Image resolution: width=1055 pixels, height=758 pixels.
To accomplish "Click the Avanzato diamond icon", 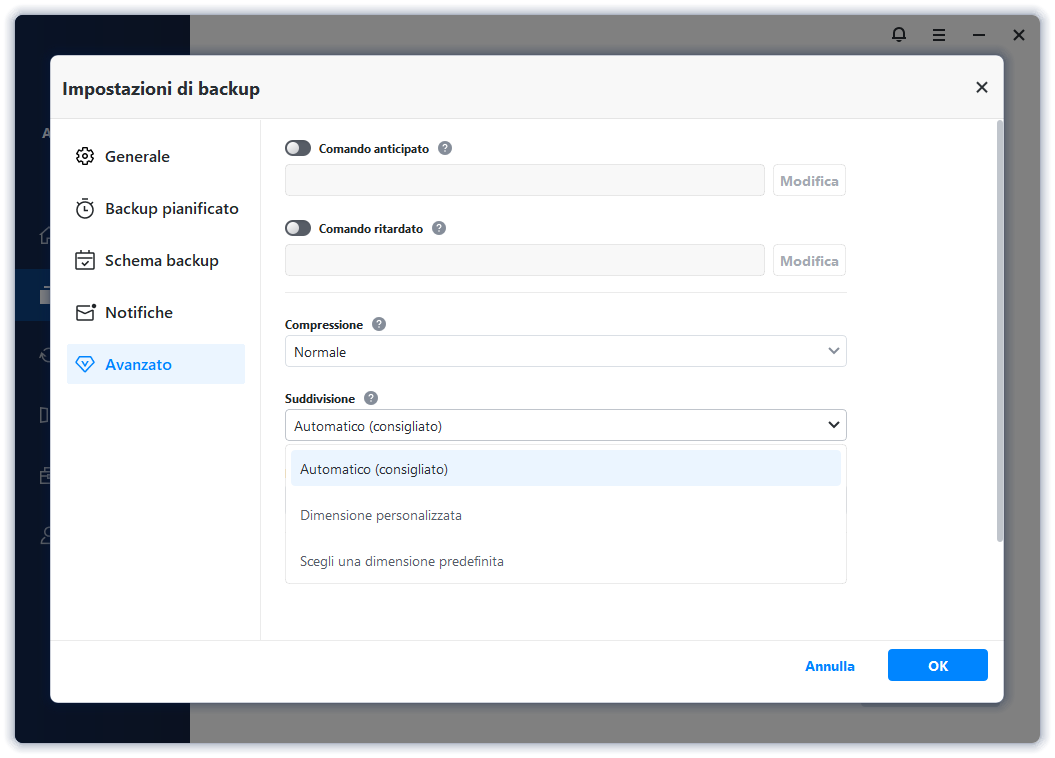I will [x=85, y=365].
